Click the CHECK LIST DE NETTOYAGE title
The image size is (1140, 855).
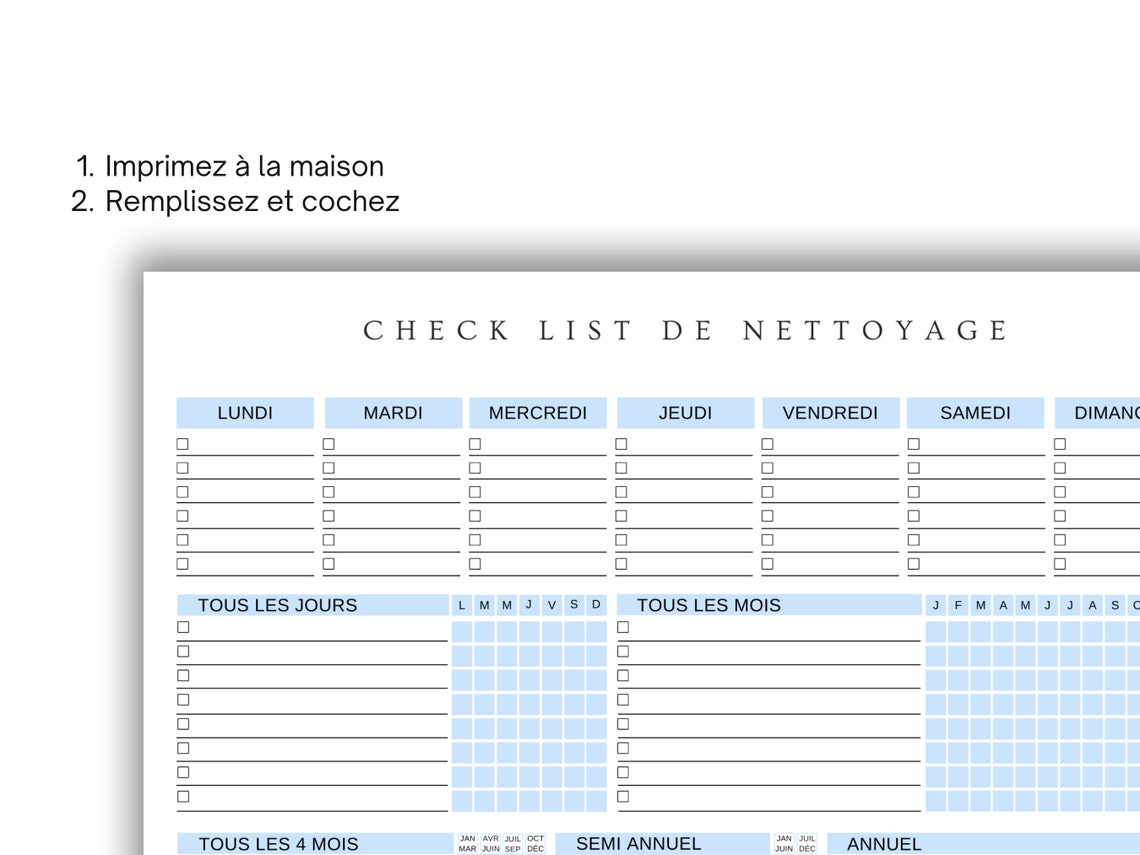tap(686, 330)
